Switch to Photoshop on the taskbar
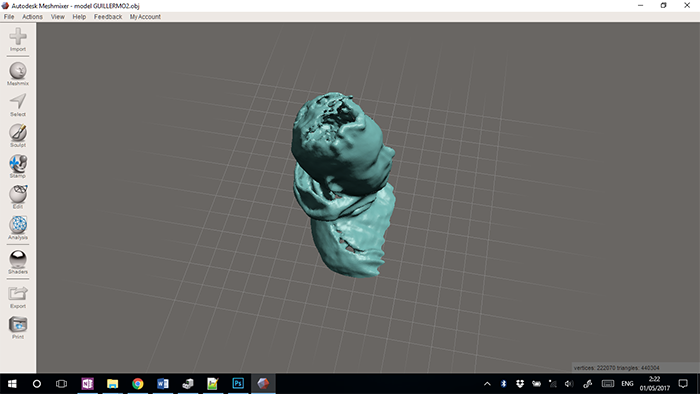Screen dimensions: 700x394 [x=238, y=383]
